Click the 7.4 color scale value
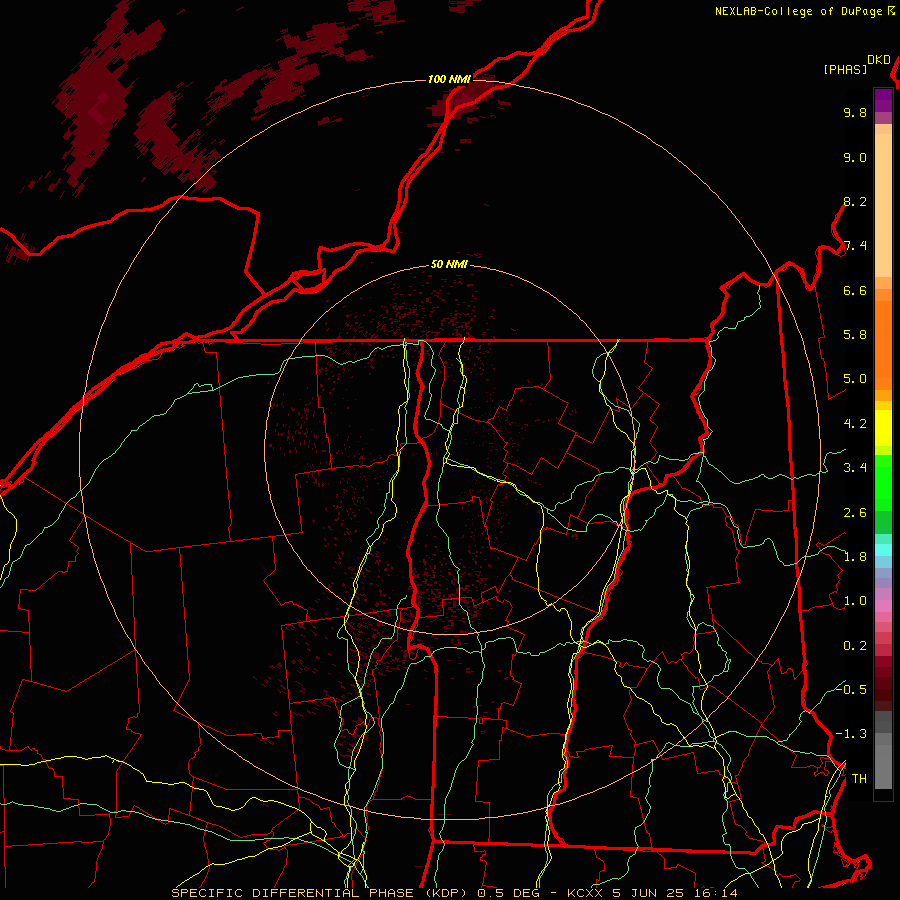Screen dimensions: 900x900 [855, 246]
